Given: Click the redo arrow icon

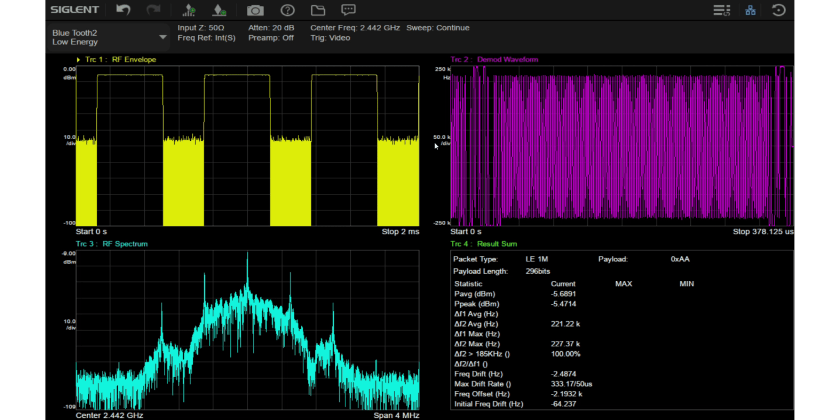Looking at the screenshot, I should pyautogui.click(x=154, y=10).
